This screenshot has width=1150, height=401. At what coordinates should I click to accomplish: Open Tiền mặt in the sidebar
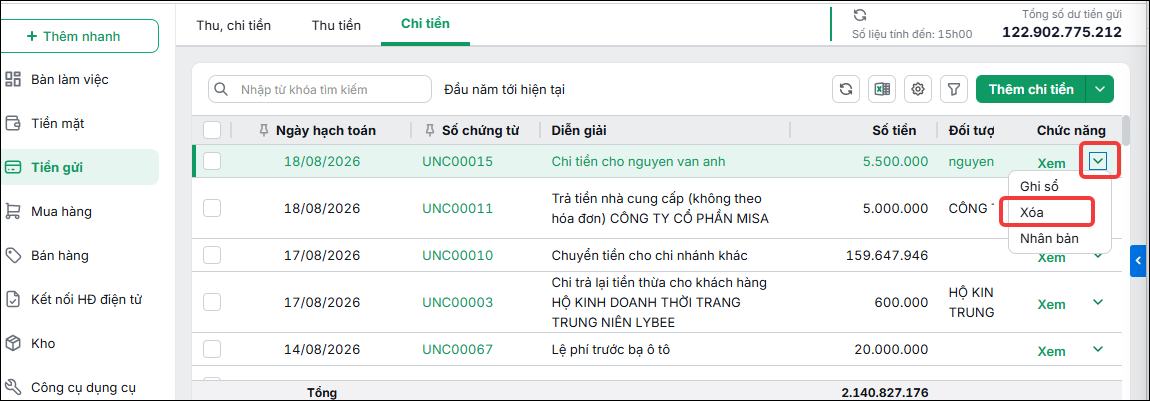coord(57,123)
